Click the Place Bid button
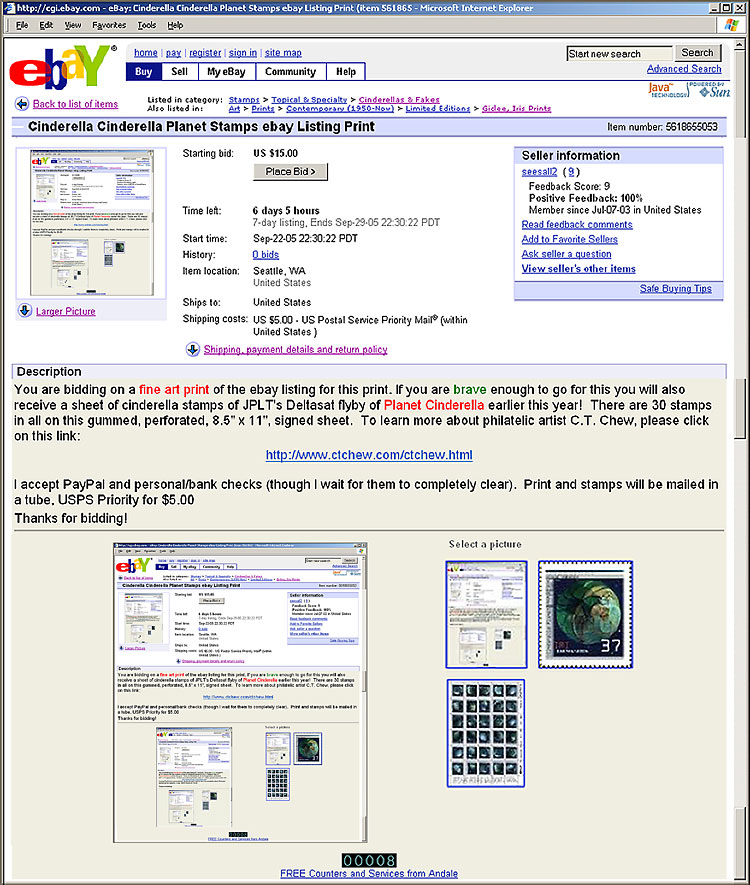Image resolution: width=750 pixels, height=885 pixels. point(290,172)
